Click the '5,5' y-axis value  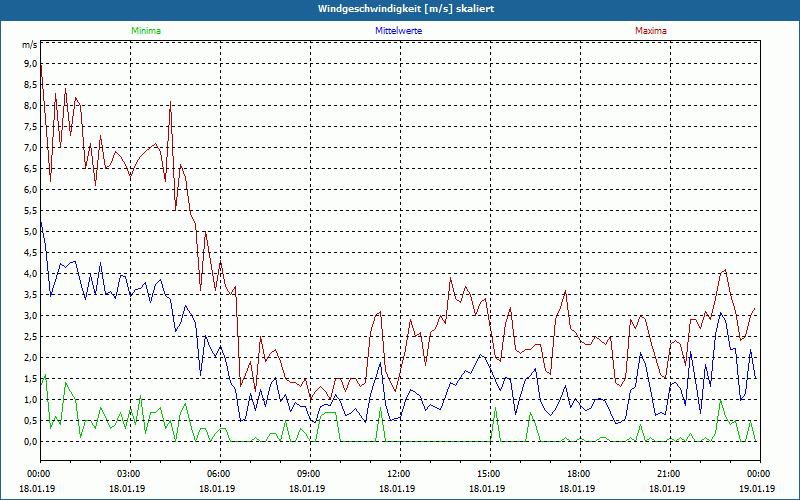pos(31,211)
